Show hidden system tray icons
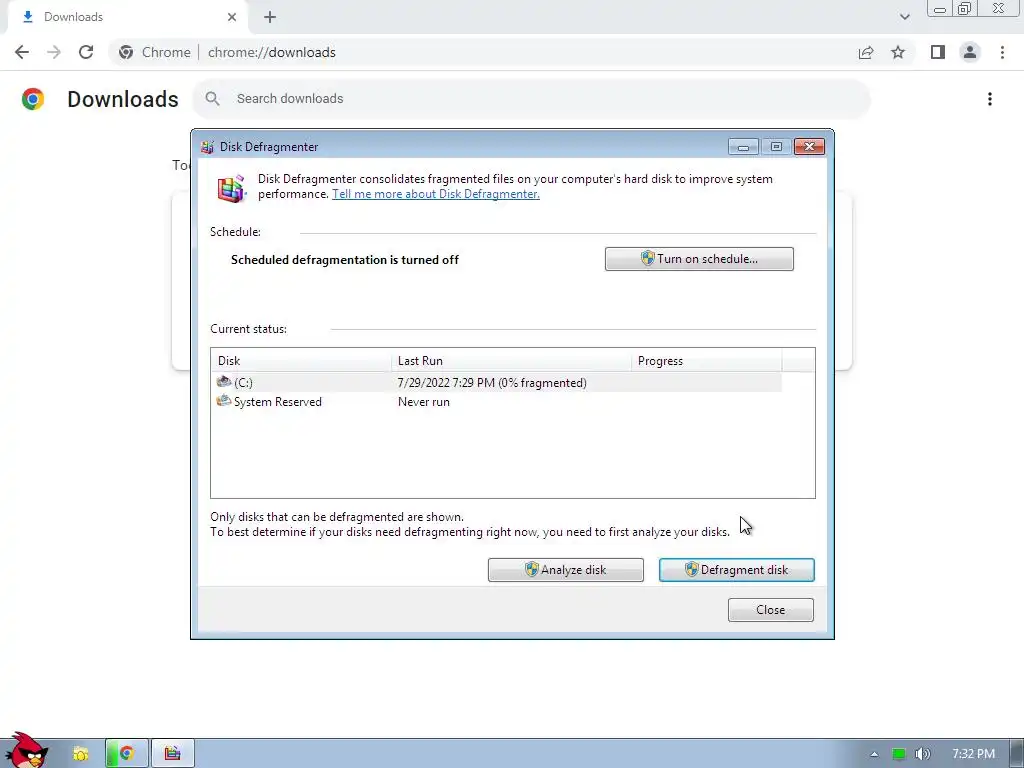Image resolution: width=1024 pixels, height=768 pixels. (x=874, y=754)
